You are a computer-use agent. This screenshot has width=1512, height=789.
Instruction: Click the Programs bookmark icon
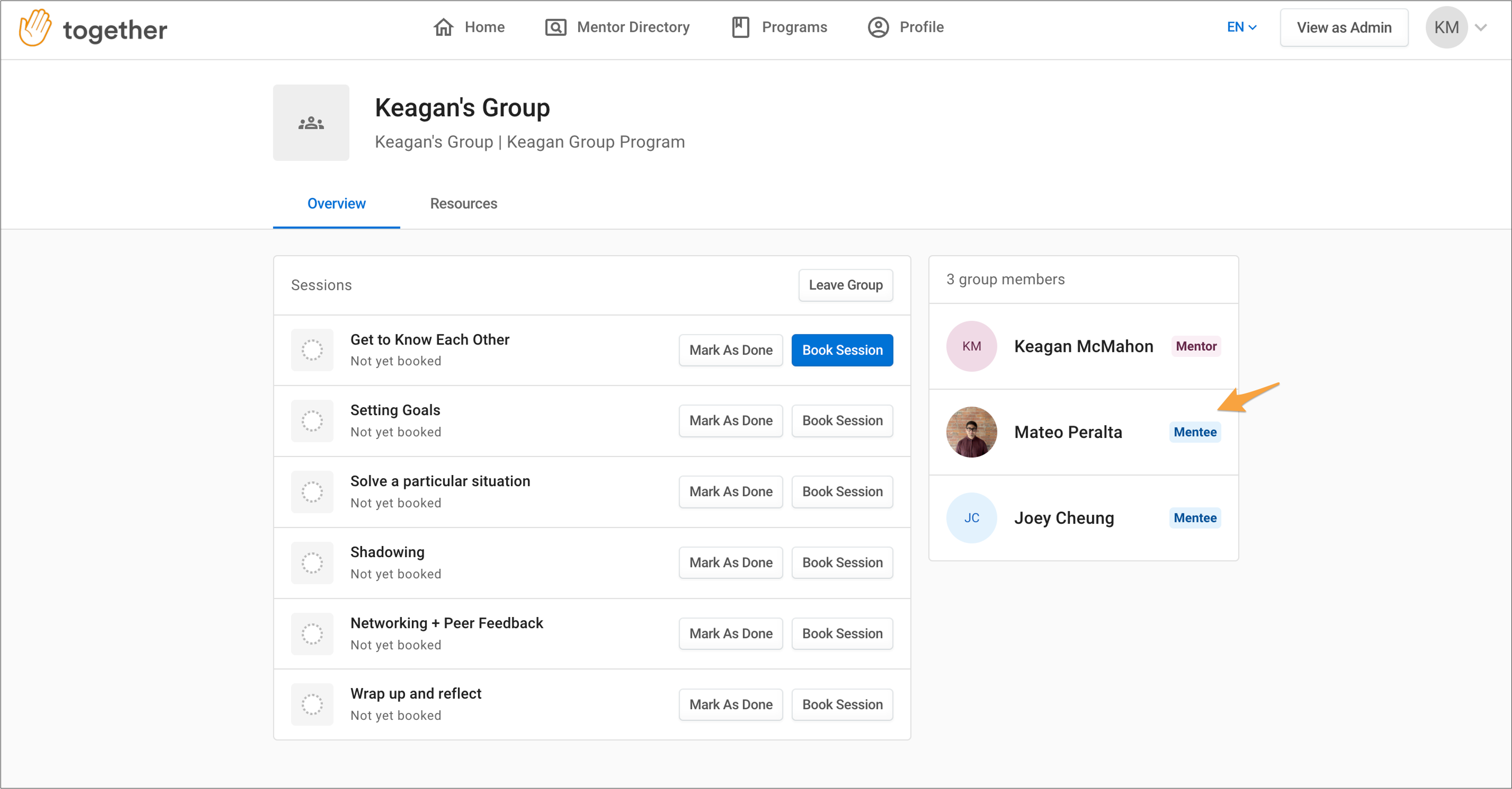click(741, 27)
